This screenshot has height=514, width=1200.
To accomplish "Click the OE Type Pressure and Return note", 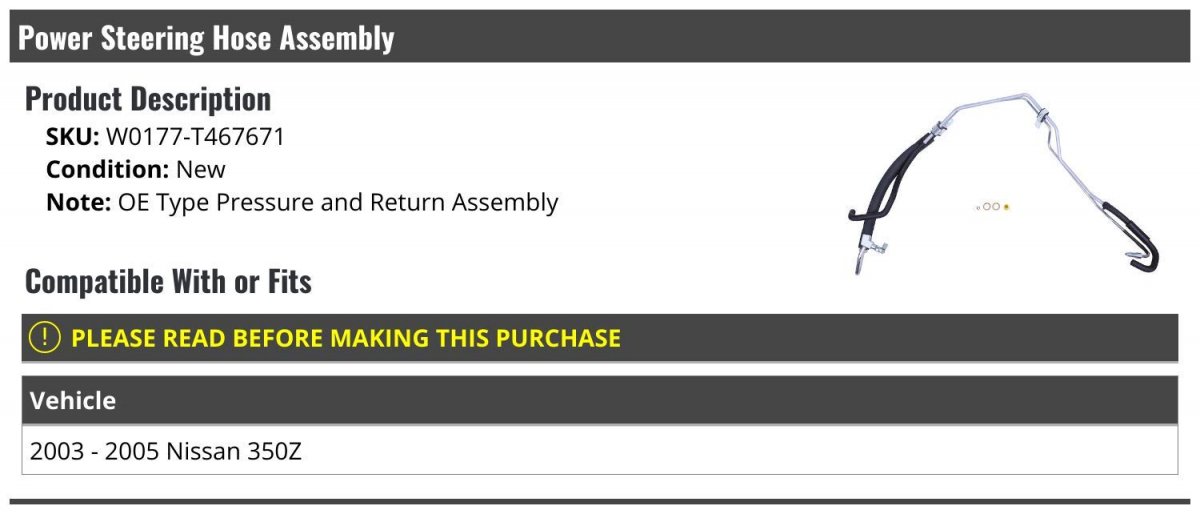I will click(338, 202).
